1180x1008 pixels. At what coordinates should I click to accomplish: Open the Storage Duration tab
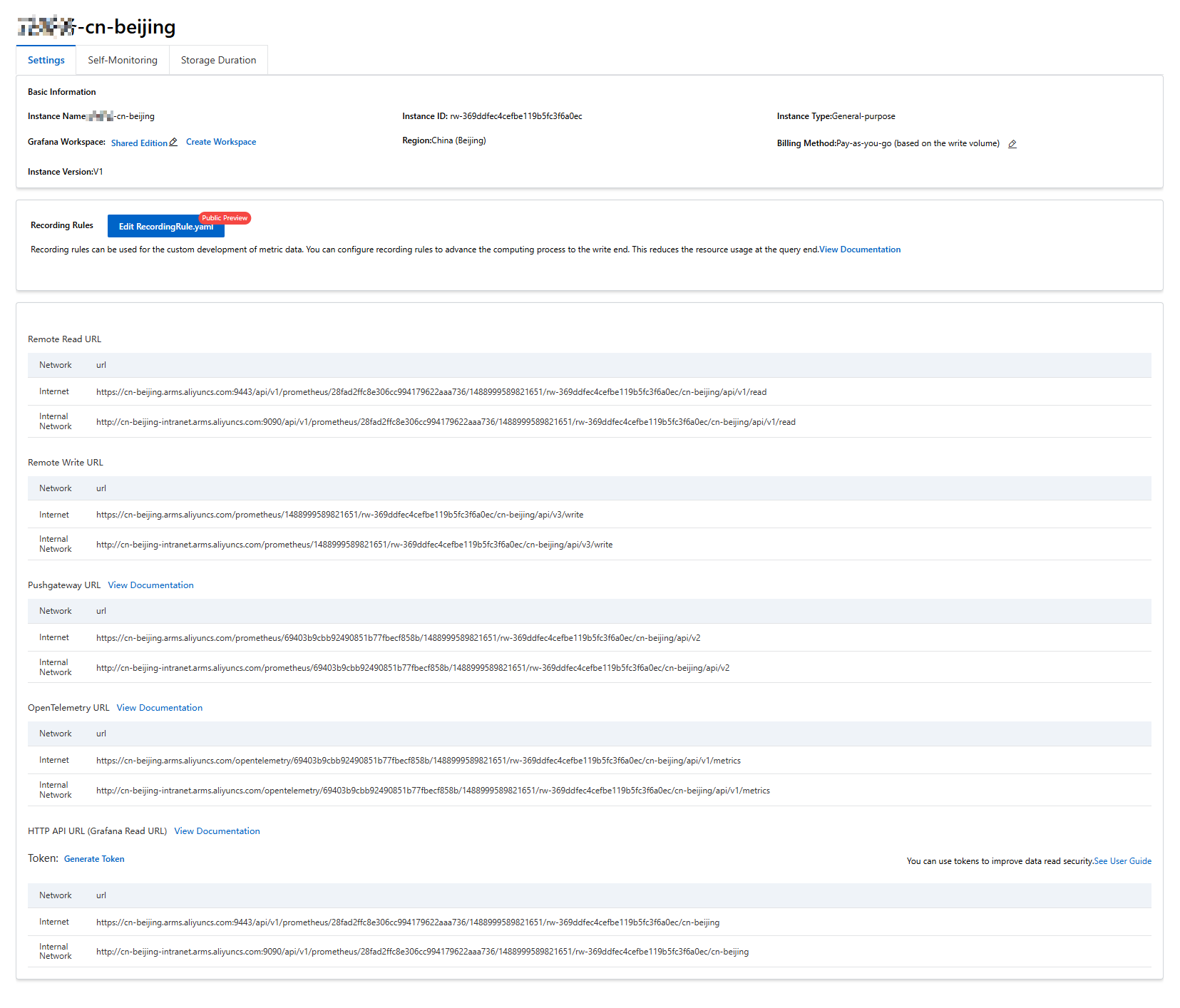point(218,60)
